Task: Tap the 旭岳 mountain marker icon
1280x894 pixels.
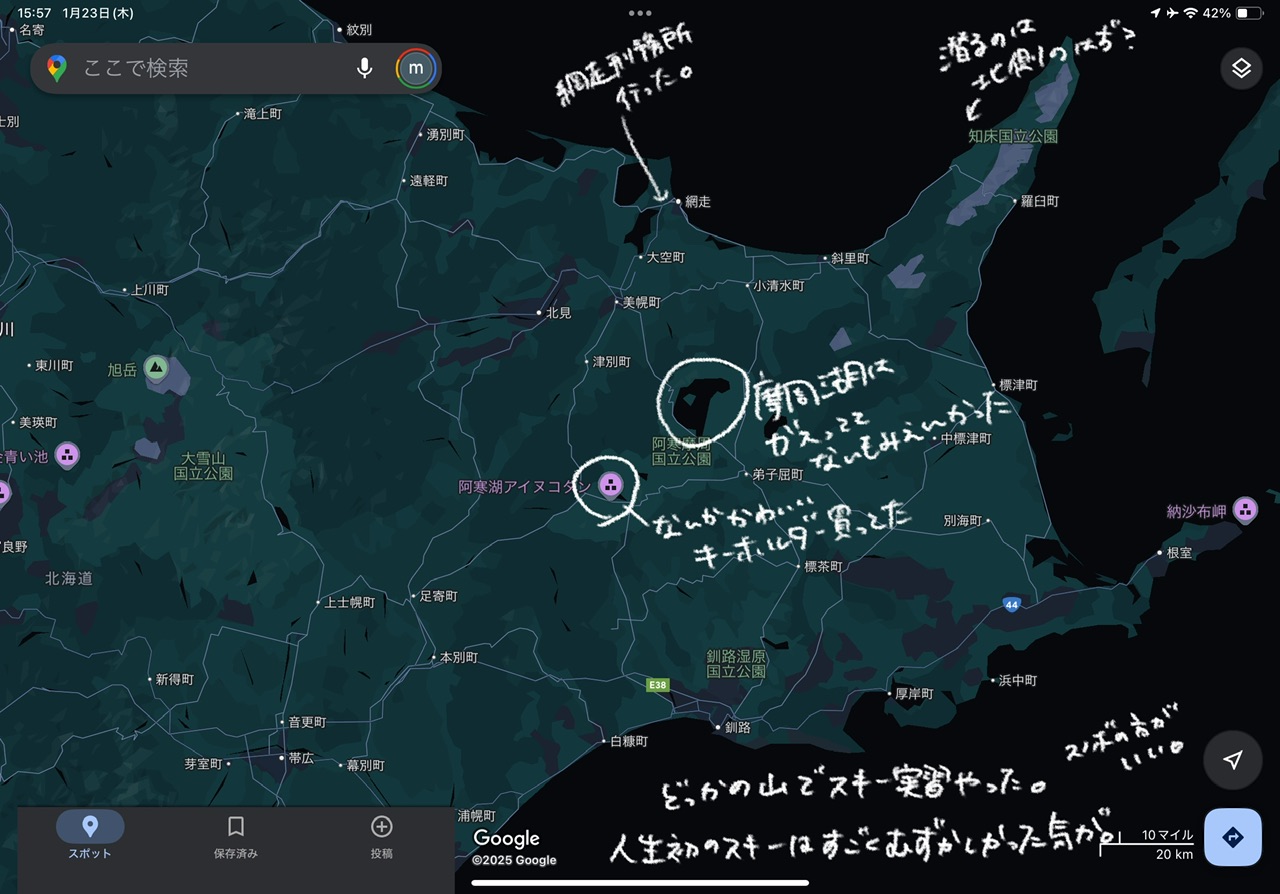Action: 155,368
